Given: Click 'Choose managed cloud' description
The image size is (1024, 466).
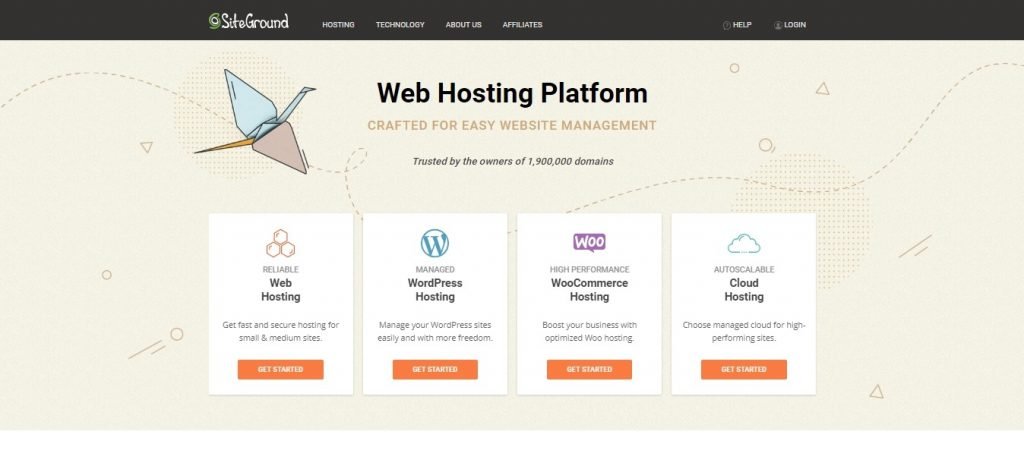Looking at the screenshot, I should click(744, 332).
